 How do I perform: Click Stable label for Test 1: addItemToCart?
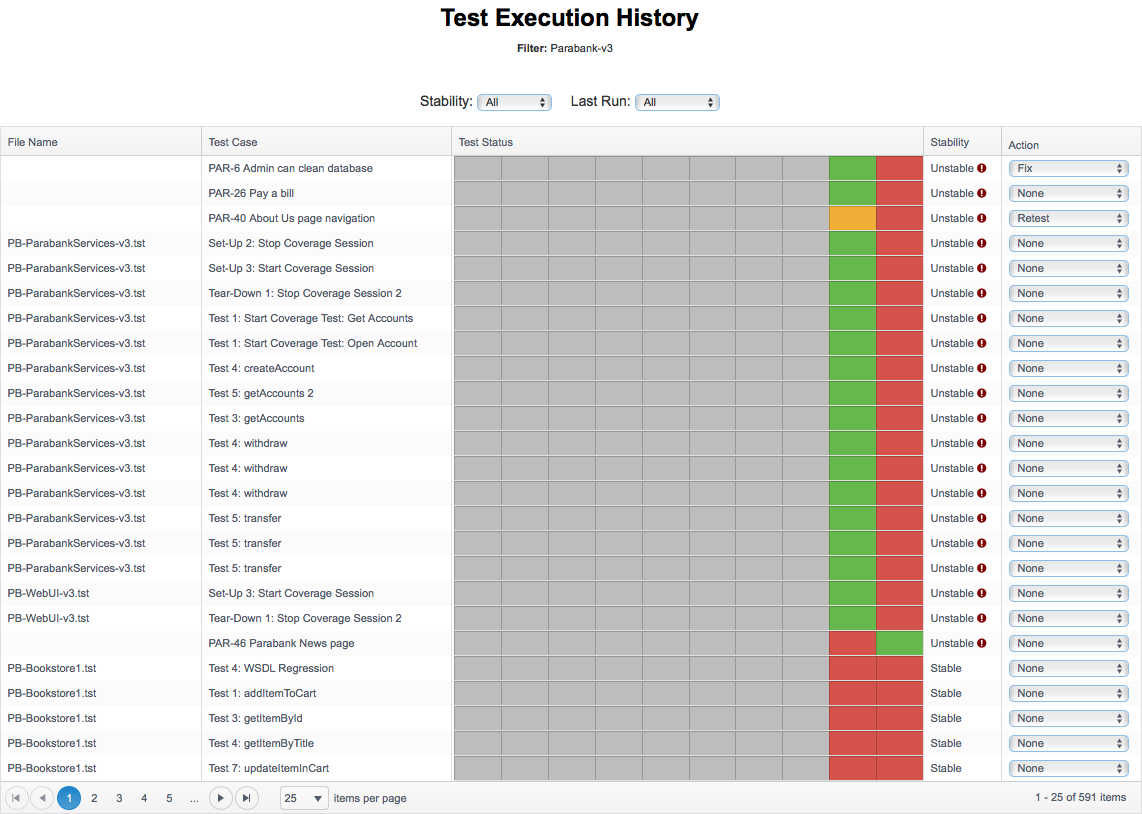[945, 693]
